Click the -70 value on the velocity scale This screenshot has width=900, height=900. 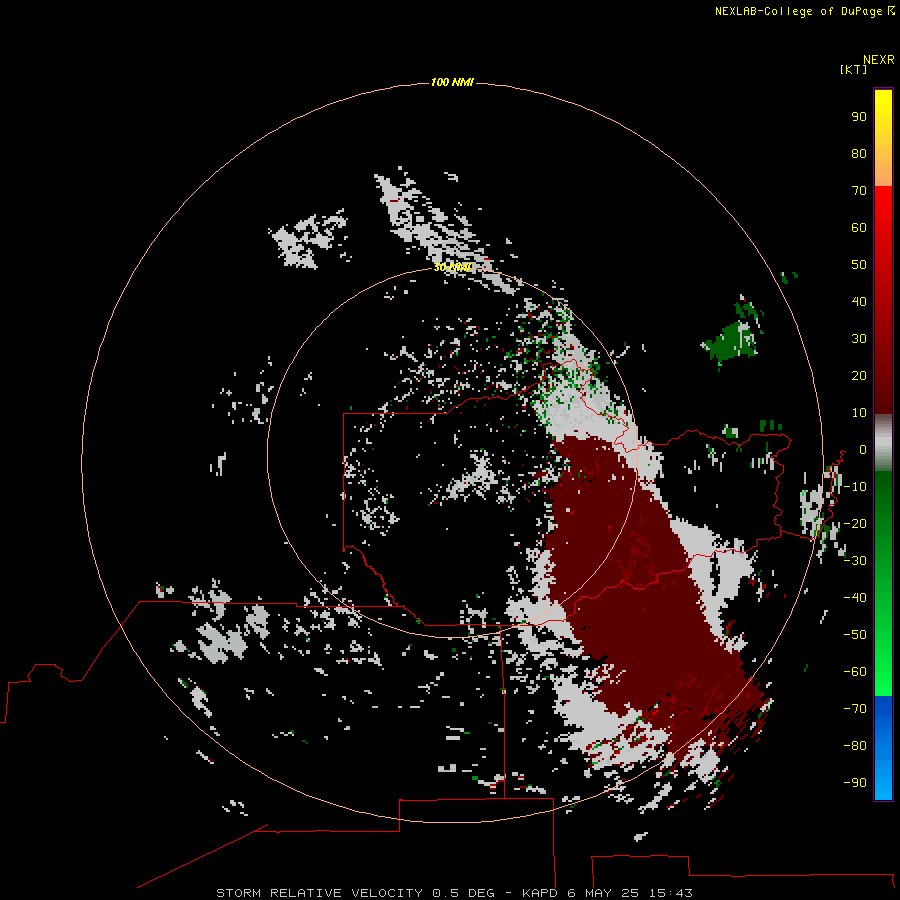click(855, 709)
